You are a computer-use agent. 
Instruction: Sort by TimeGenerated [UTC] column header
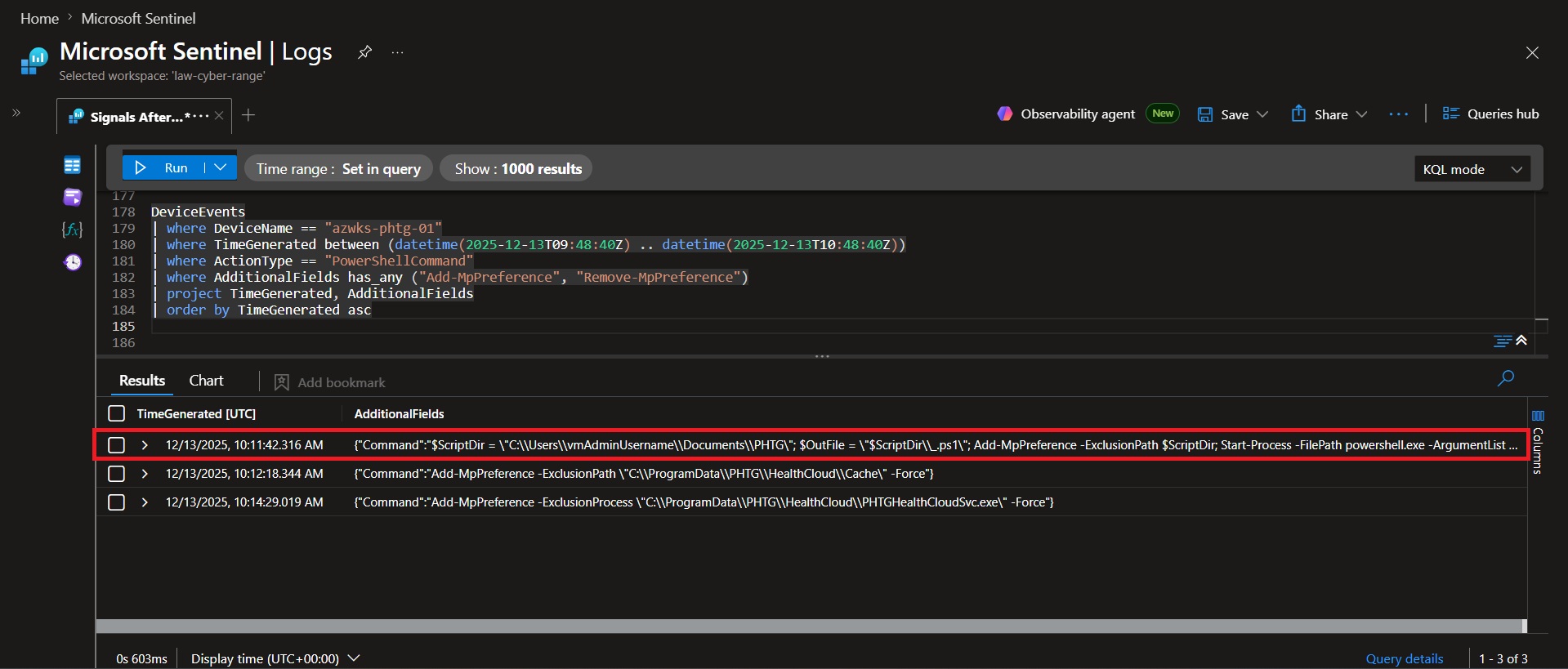[x=196, y=414]
